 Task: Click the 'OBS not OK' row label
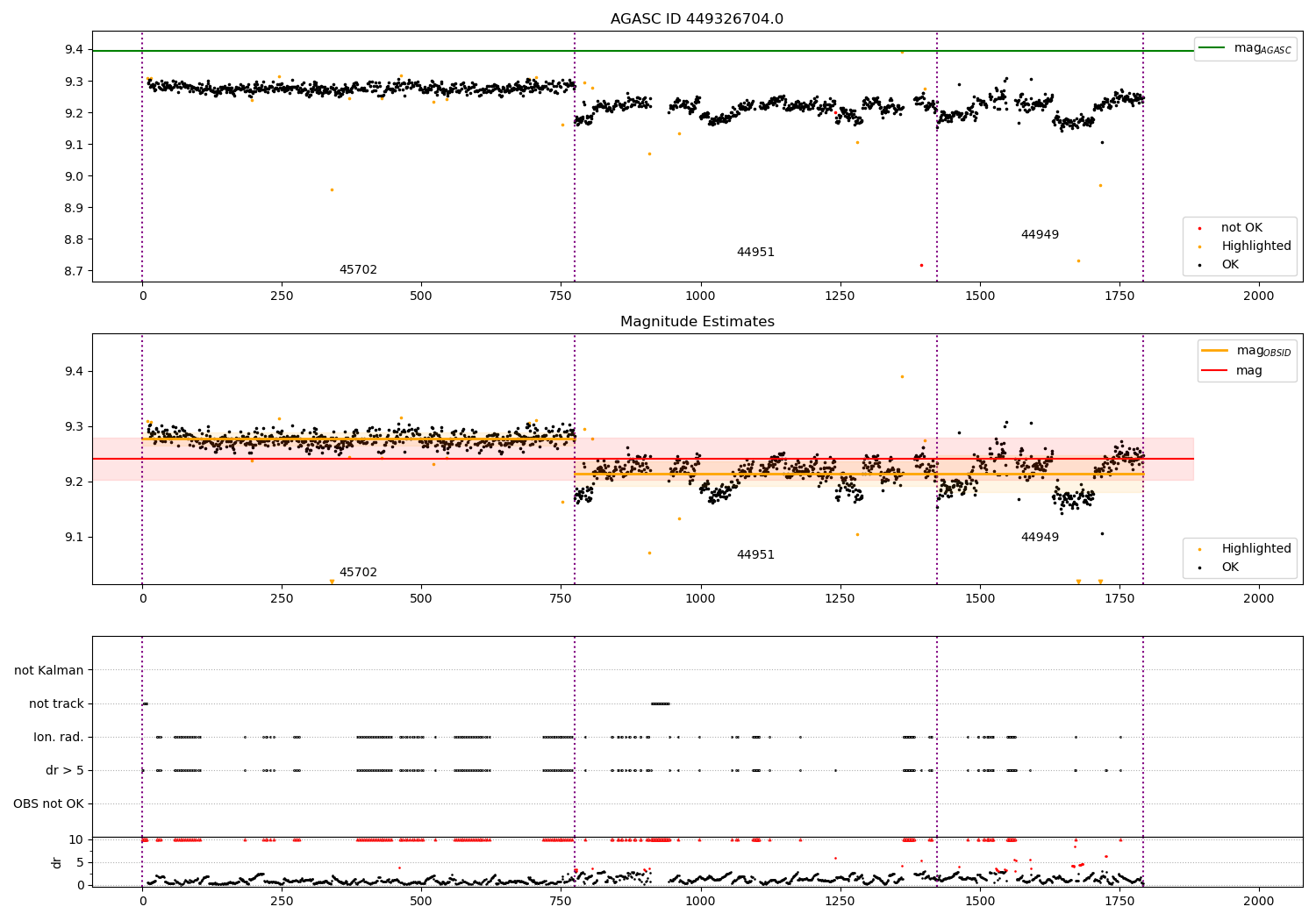pos(48,804)
